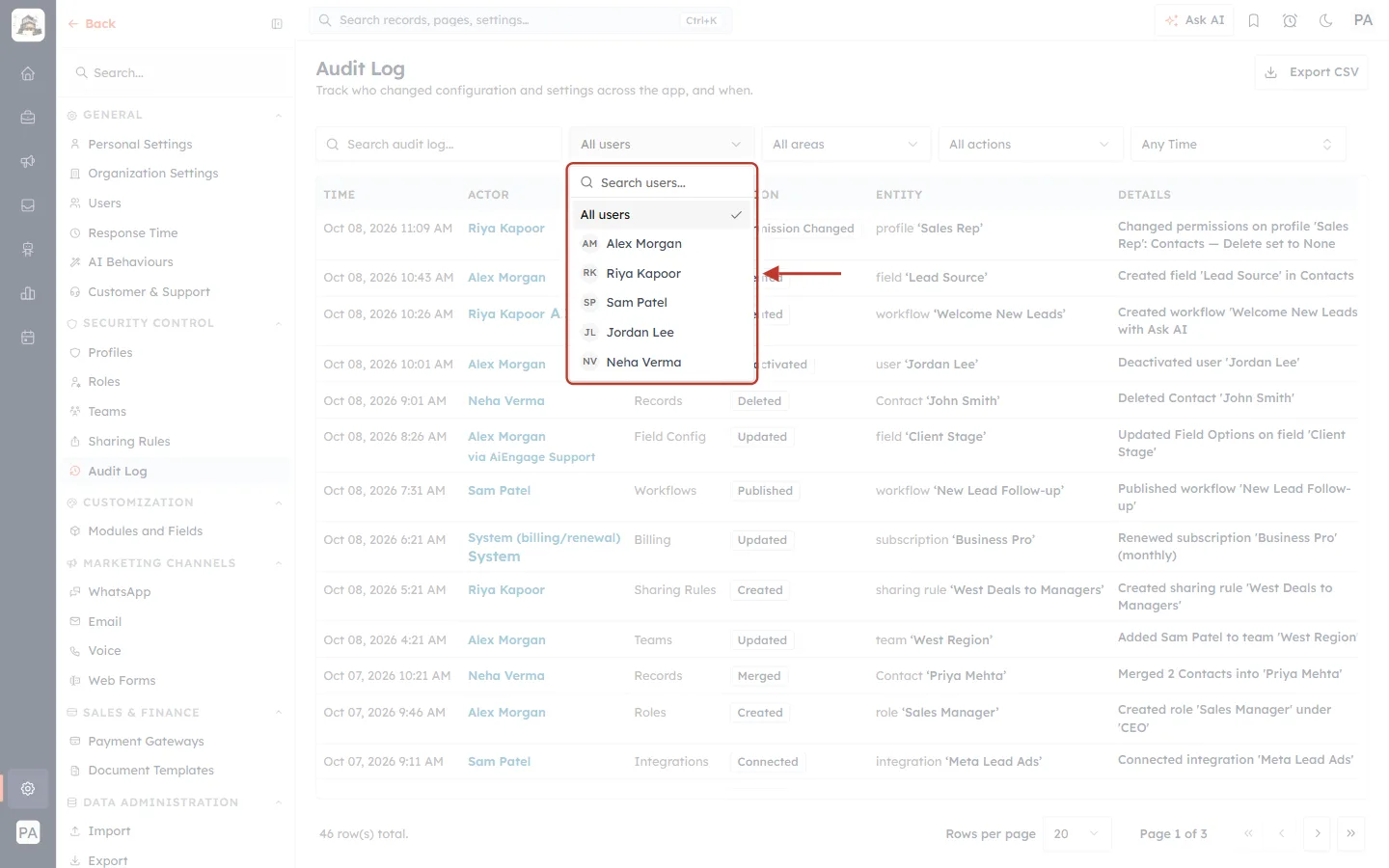The height and width of the screenshot is (868, 1389).
Task: Jump to last page of audit log
Action: coord(1351,833)
